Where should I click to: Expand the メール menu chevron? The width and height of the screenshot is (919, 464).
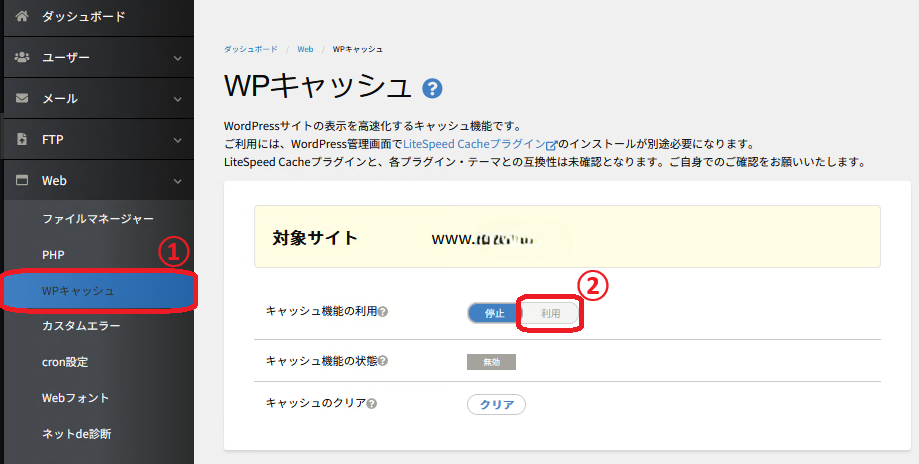[x=178, y=99]
